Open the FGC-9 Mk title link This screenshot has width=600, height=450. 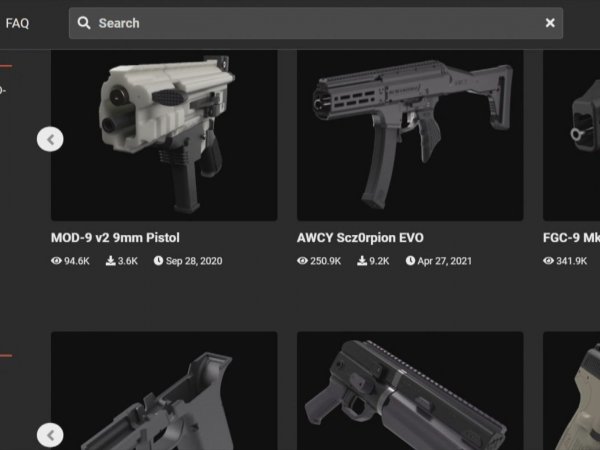click(x=571, y=238)
